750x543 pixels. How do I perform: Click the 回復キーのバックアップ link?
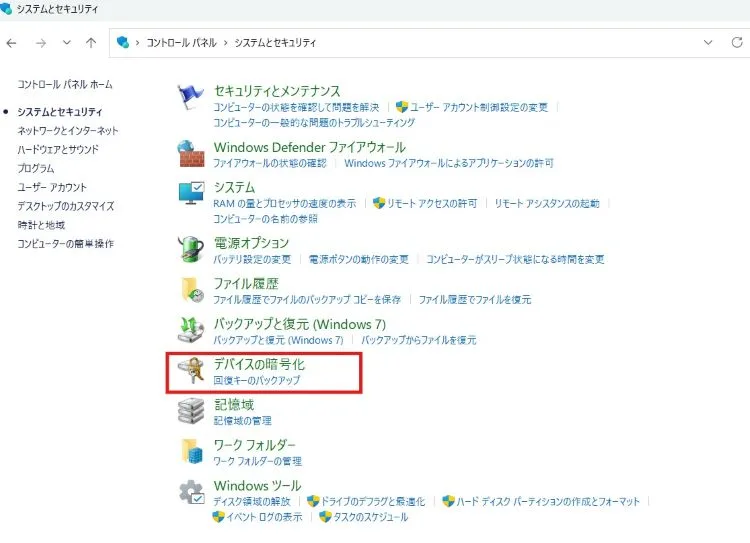point(256,381)
